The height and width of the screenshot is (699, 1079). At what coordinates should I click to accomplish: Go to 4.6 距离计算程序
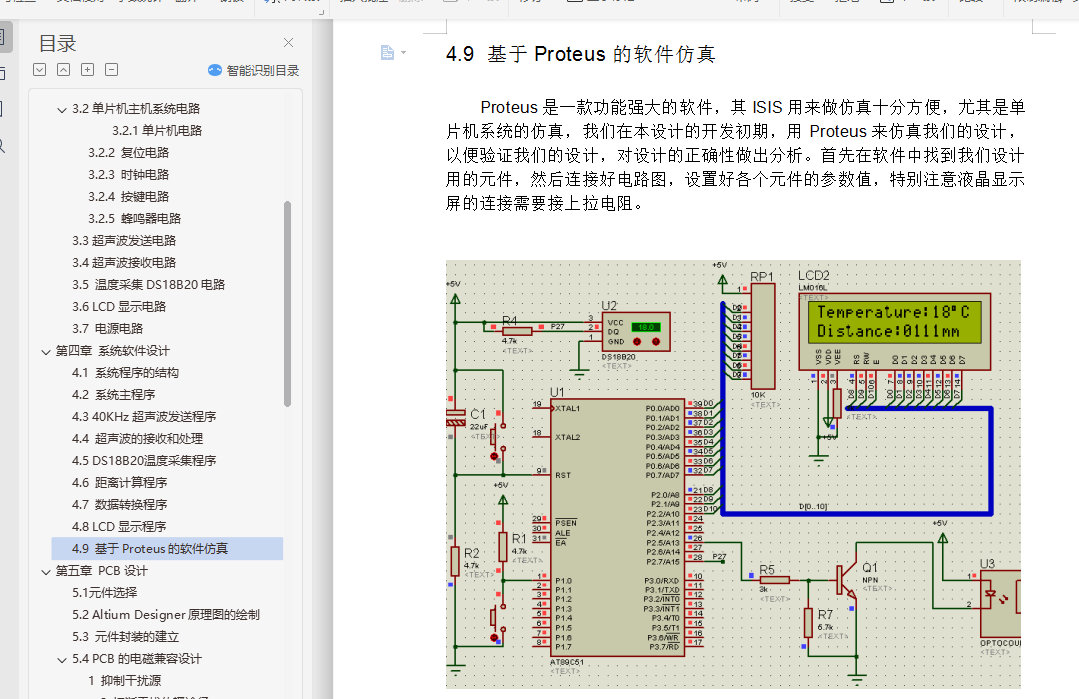[x=119, y=483]
